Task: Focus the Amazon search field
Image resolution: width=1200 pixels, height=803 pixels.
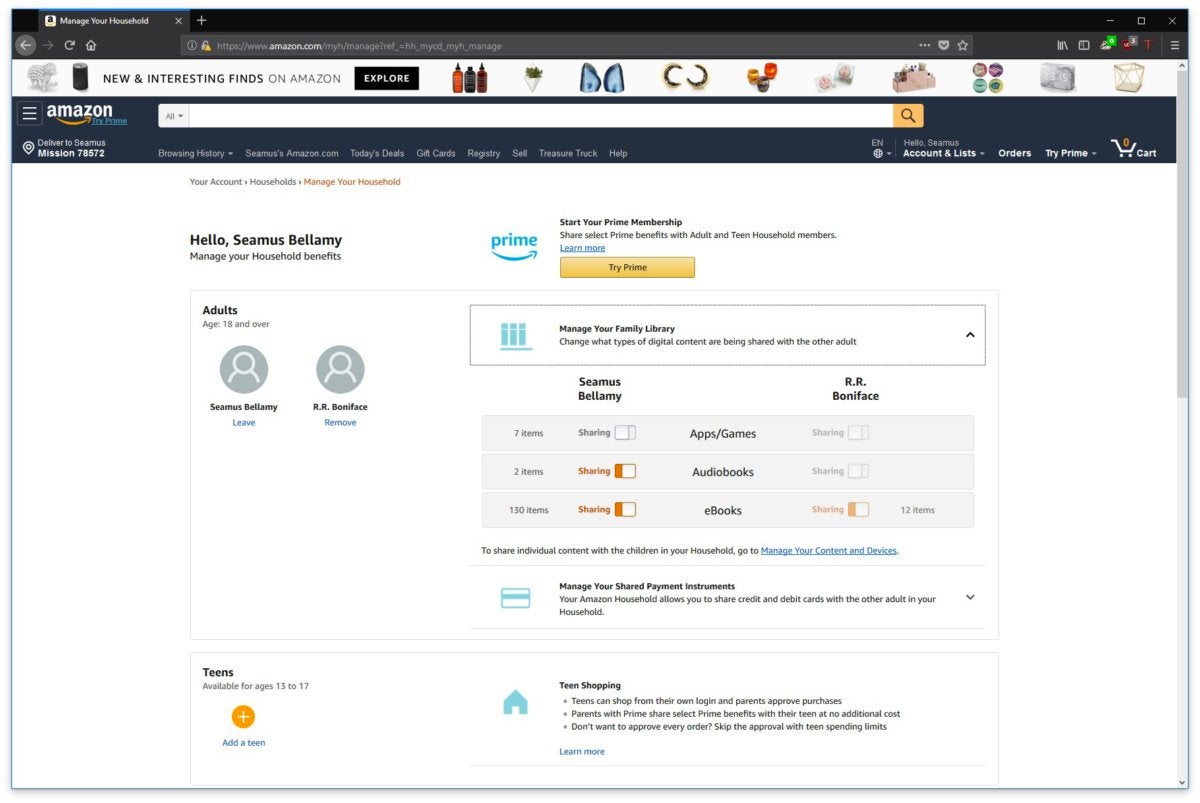Action: (x=542, y=116)
